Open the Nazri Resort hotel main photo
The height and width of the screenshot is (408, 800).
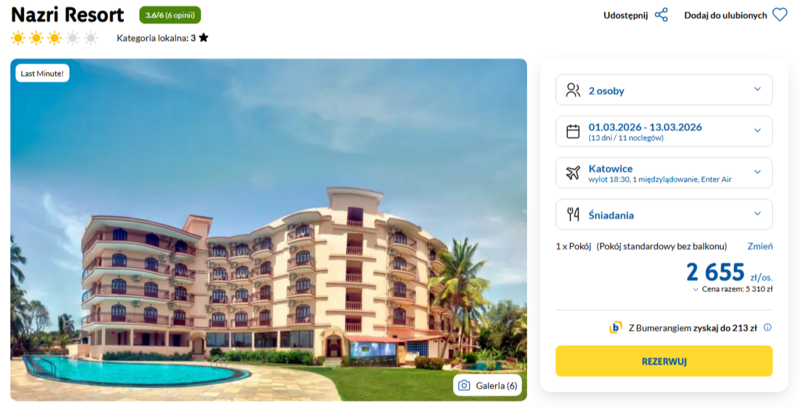click(268, 230)
